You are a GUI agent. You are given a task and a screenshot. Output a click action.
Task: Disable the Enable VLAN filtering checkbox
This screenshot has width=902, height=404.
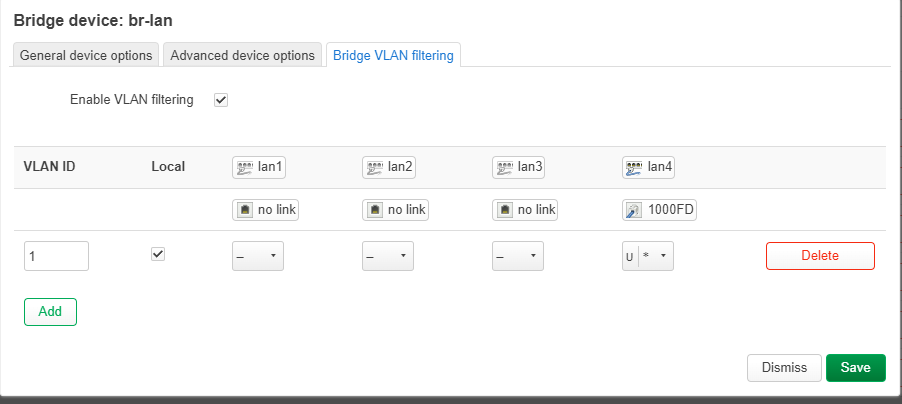point(221,100)
